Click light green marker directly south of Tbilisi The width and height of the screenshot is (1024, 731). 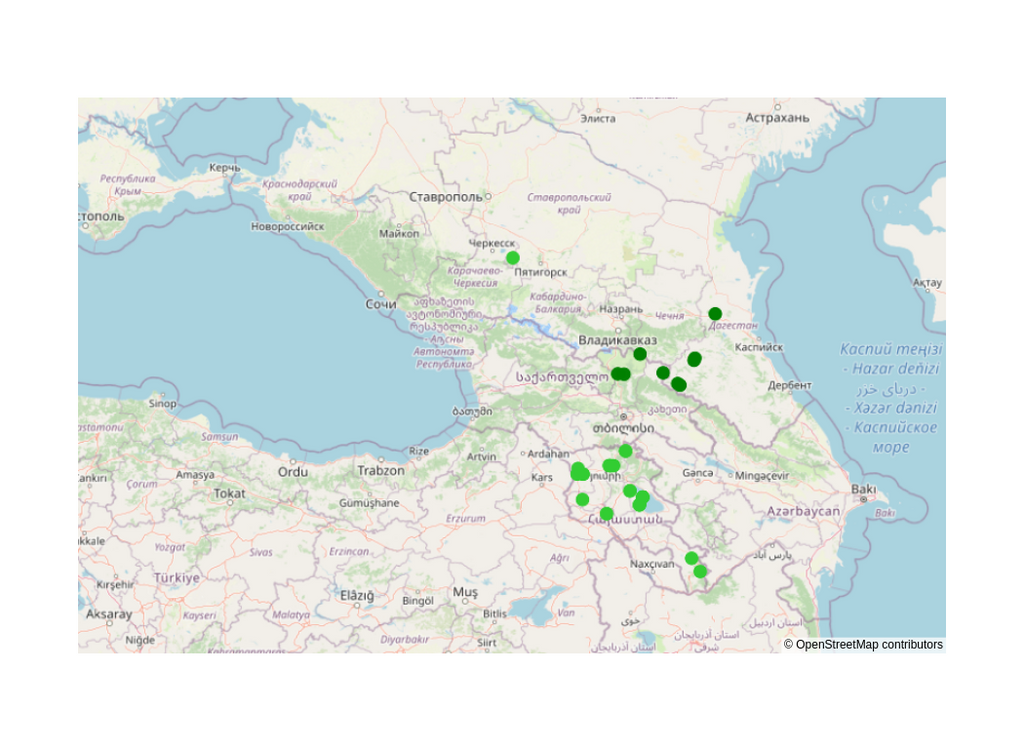tap(625, 451)
